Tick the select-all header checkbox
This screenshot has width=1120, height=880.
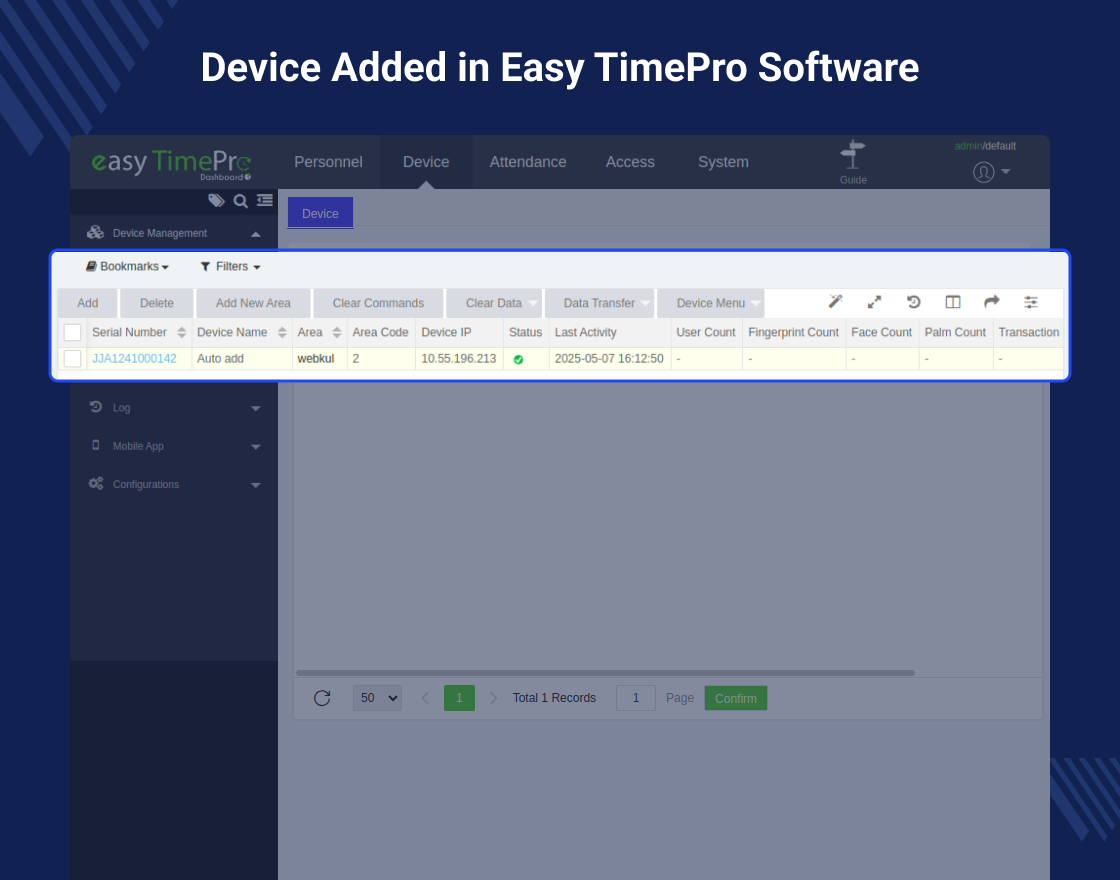click(x=72, y=332)
